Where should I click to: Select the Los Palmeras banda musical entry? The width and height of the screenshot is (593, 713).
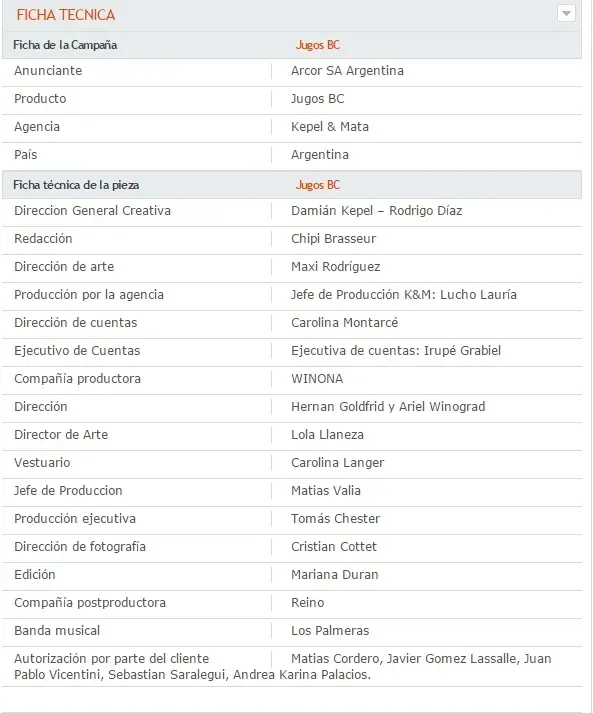pyautogui.click(x=330, y=631)
